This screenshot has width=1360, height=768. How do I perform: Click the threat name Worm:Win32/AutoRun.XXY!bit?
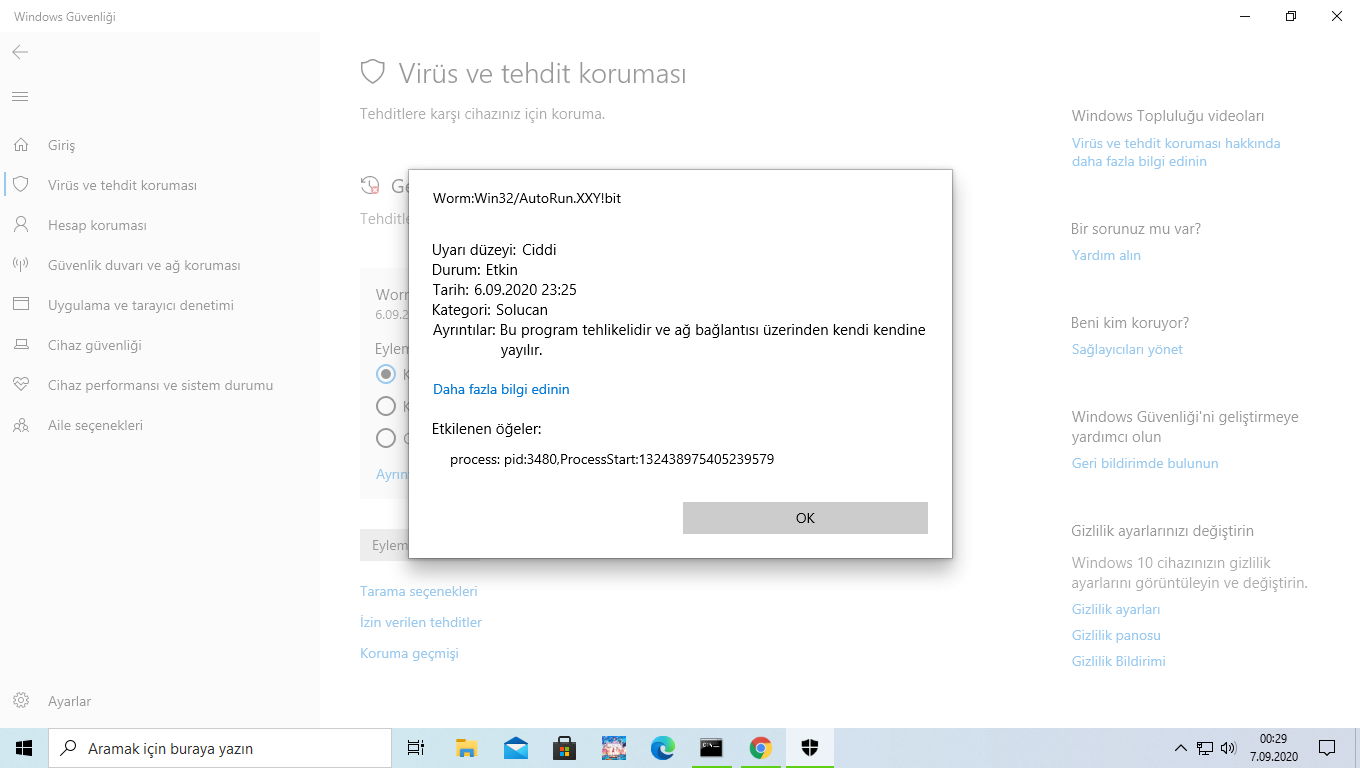[x=527, y=198]
